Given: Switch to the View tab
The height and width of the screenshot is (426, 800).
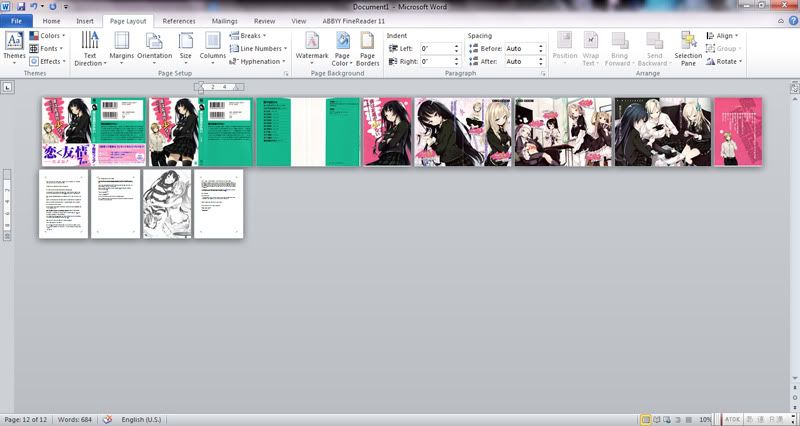Looking at the screenshot, I should tap(298, 21).
